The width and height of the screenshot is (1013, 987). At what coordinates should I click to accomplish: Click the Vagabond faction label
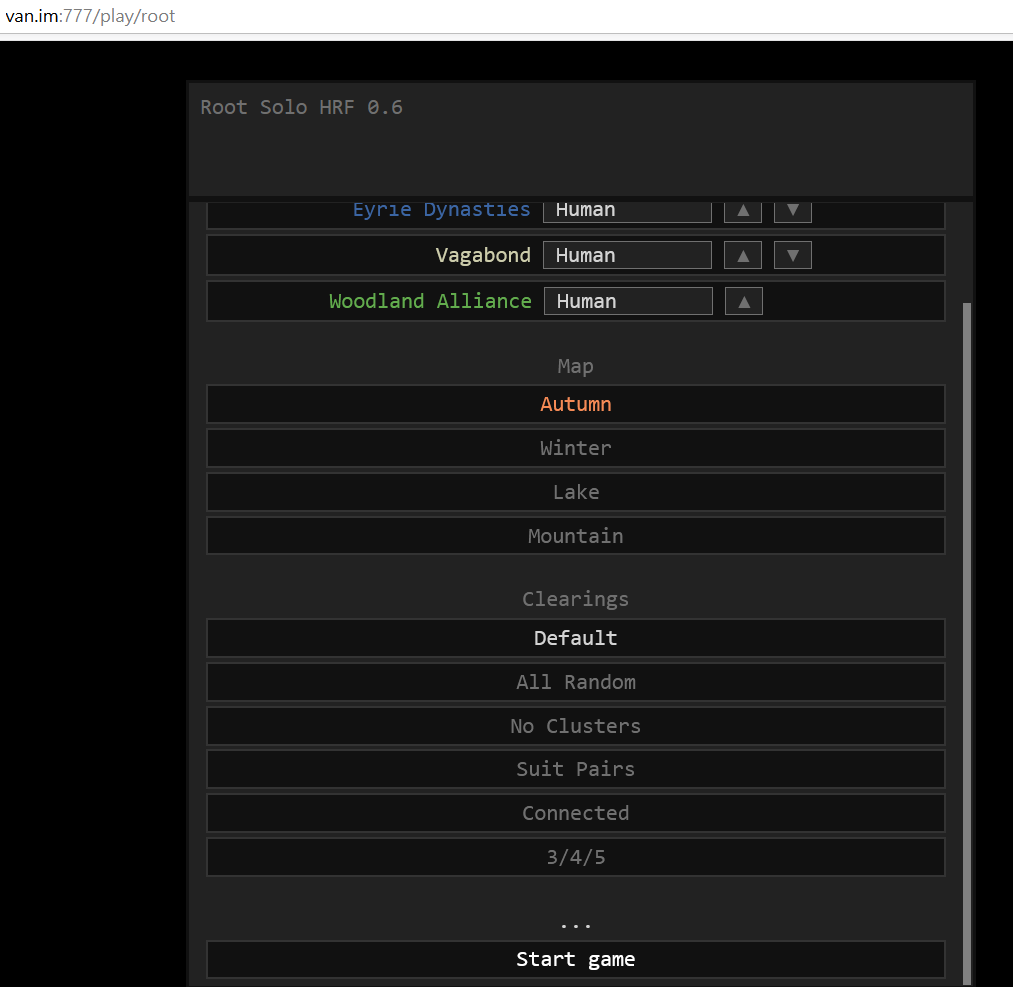pos(483,255)
